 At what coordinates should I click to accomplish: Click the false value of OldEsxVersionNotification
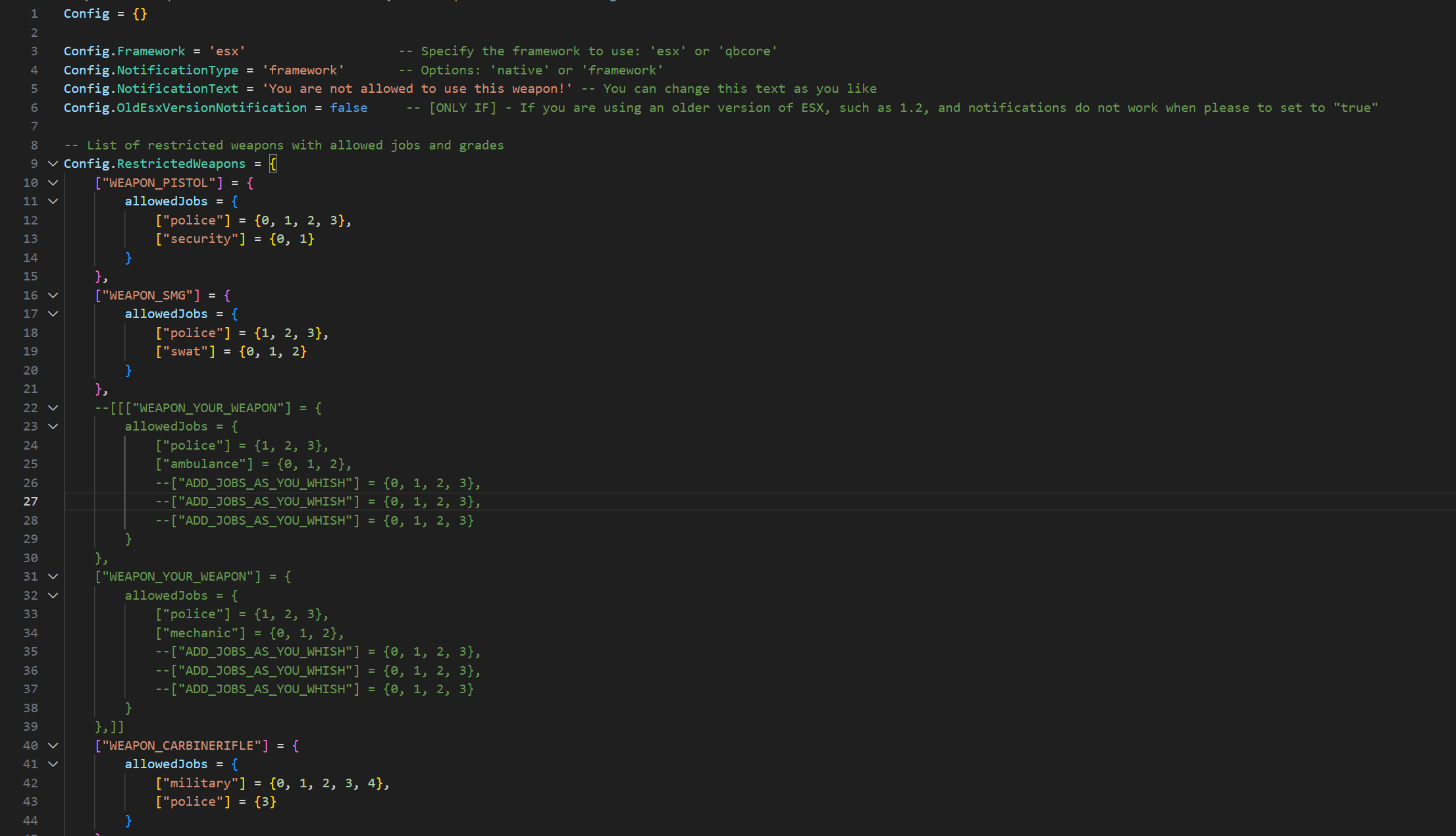348,108
